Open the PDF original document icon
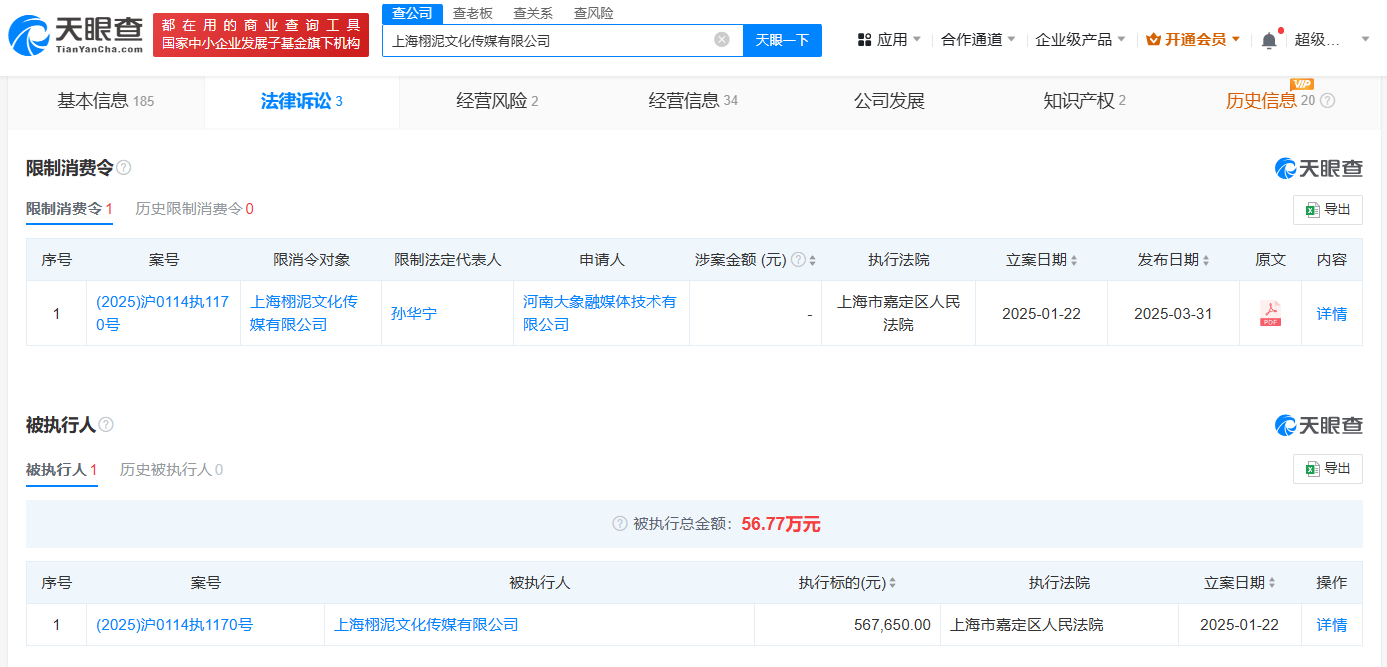The height and width of the screenshot is (667, 1387). [x=1270, y=313]
